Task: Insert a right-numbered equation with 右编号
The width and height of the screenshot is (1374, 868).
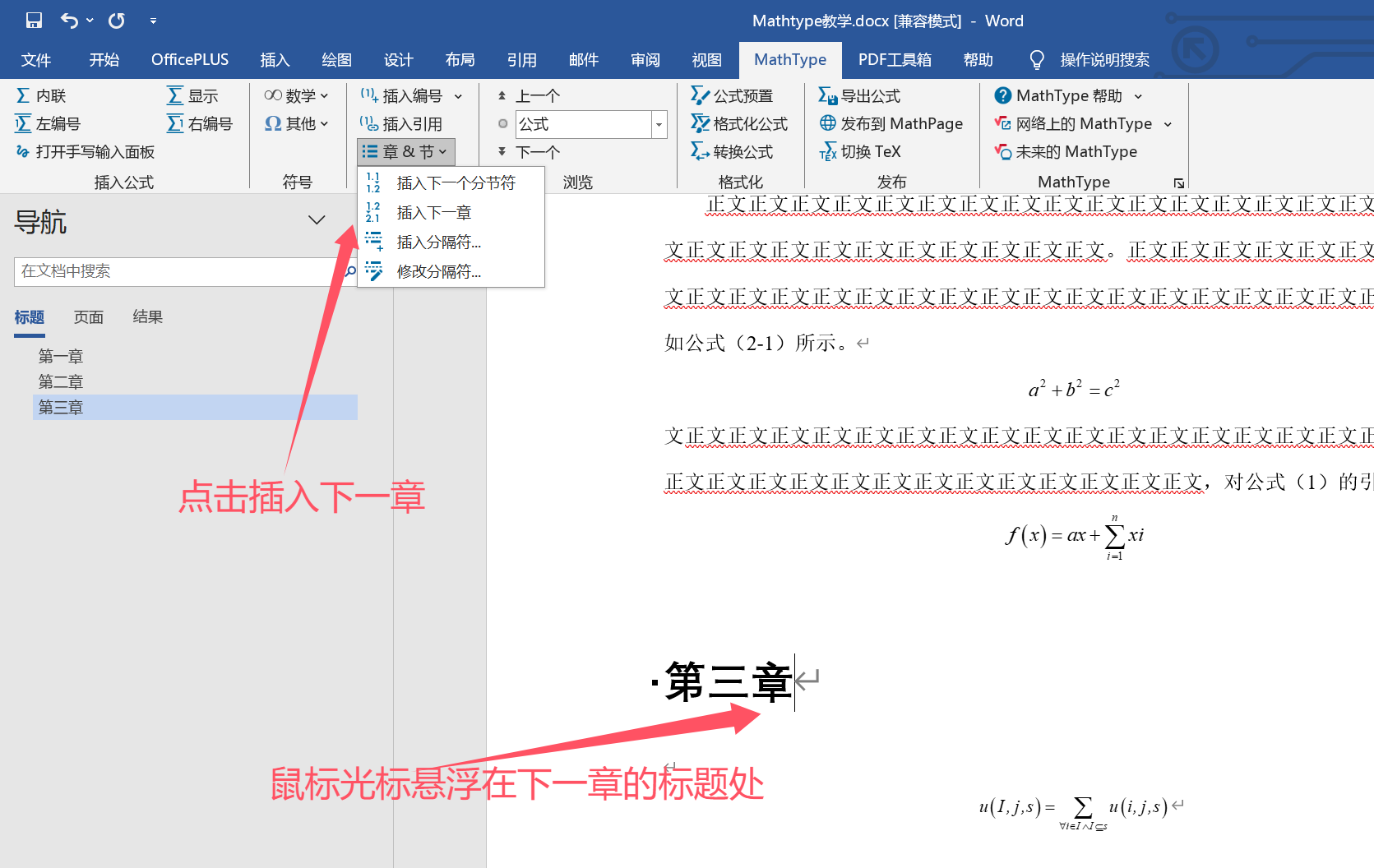Action: [200, 124]
